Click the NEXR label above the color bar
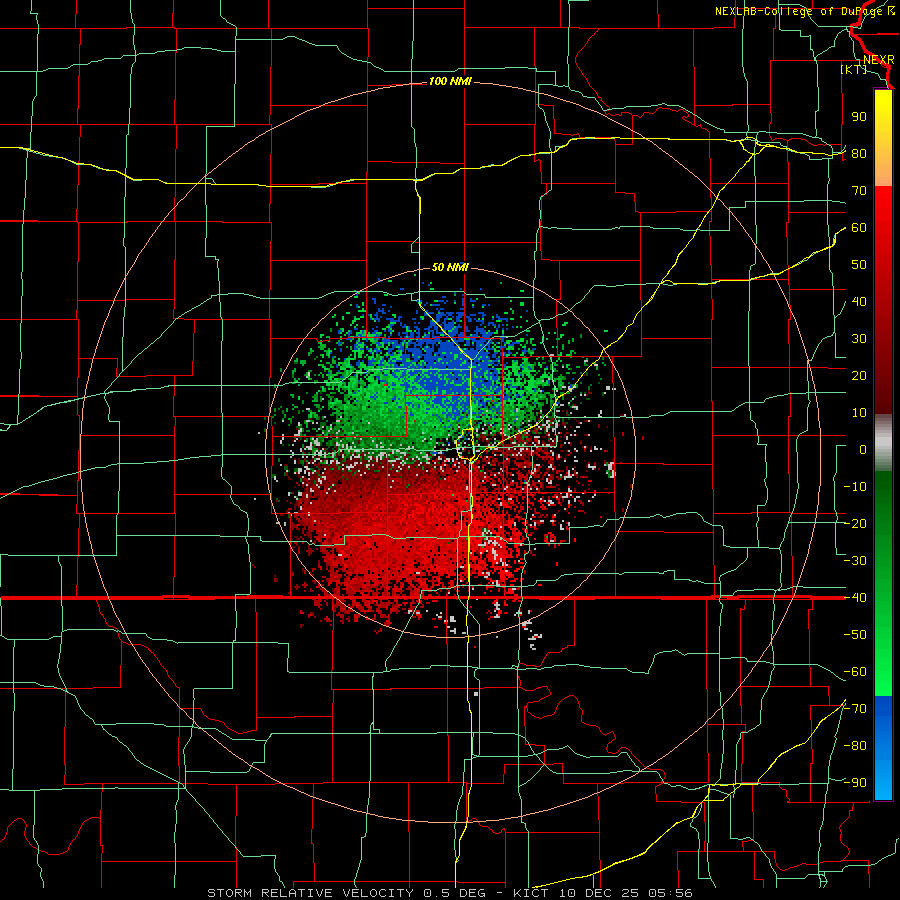Image resolution: width=900 pixels, height=900 pixels. (879, 60)
